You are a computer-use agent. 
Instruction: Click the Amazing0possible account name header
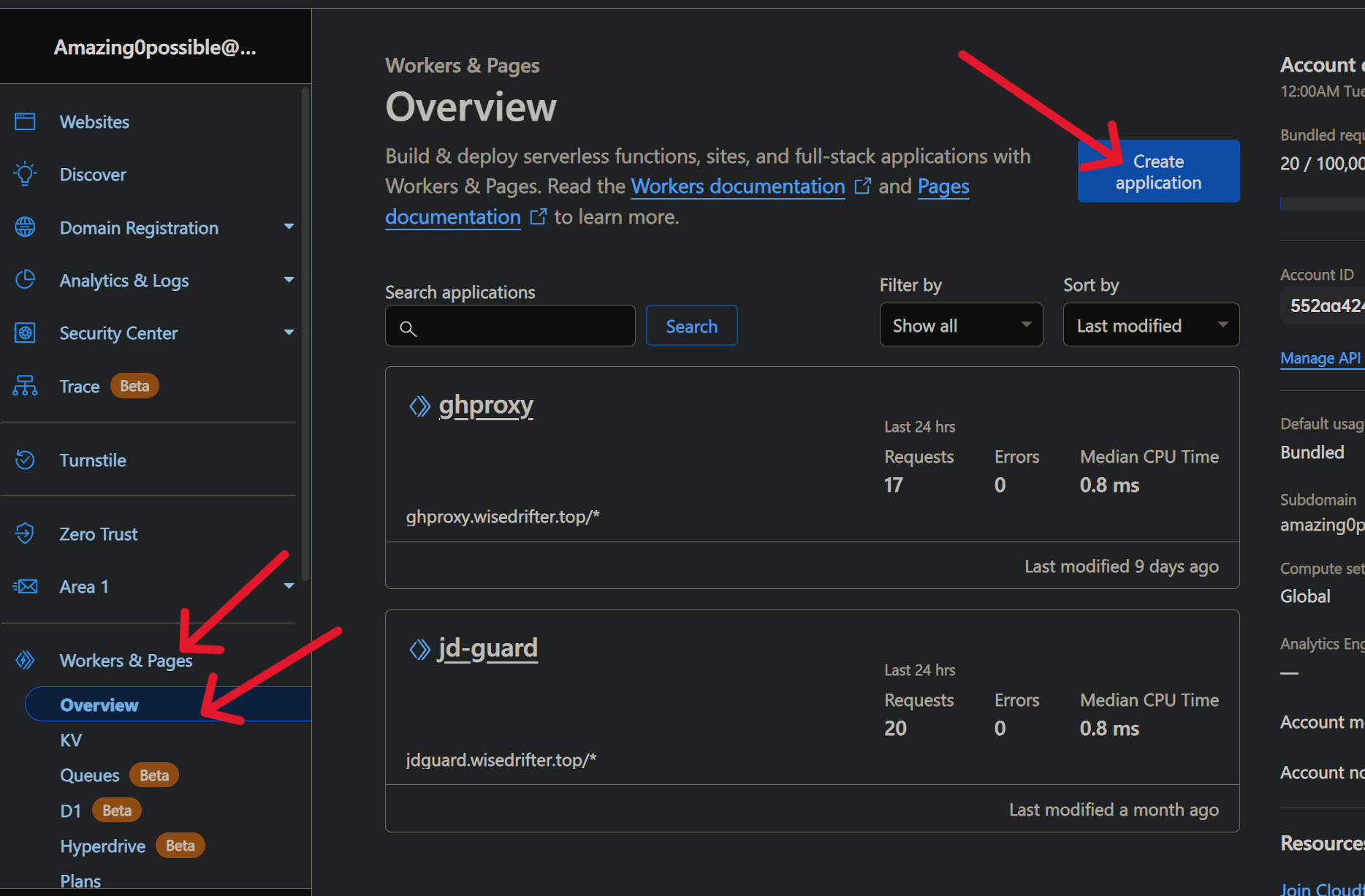[155, 48]
